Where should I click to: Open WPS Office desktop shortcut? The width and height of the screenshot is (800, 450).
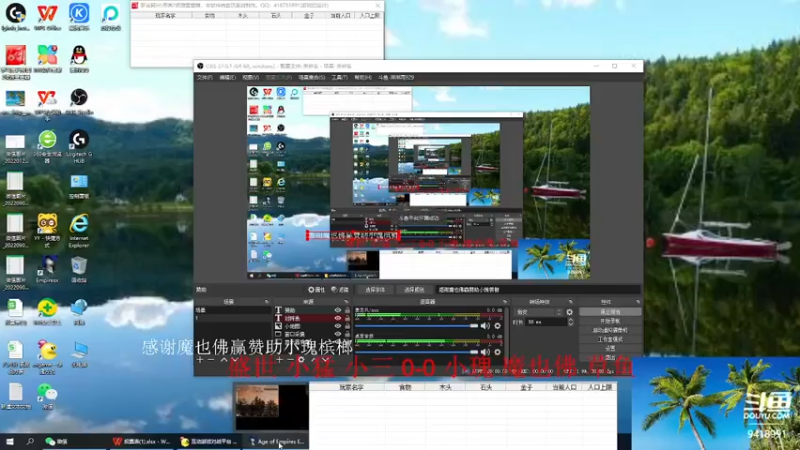point(47,17)
